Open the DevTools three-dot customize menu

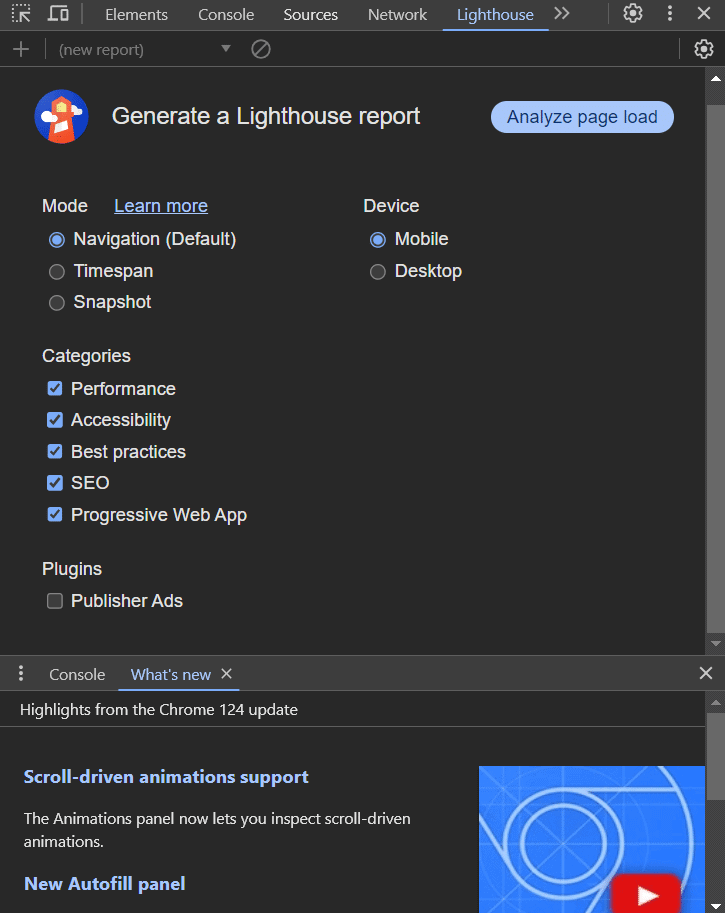[670, 14]
